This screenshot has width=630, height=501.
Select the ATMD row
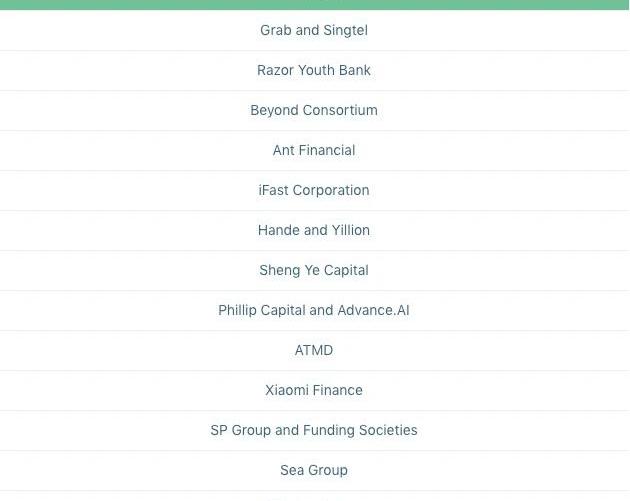point(315,350)
